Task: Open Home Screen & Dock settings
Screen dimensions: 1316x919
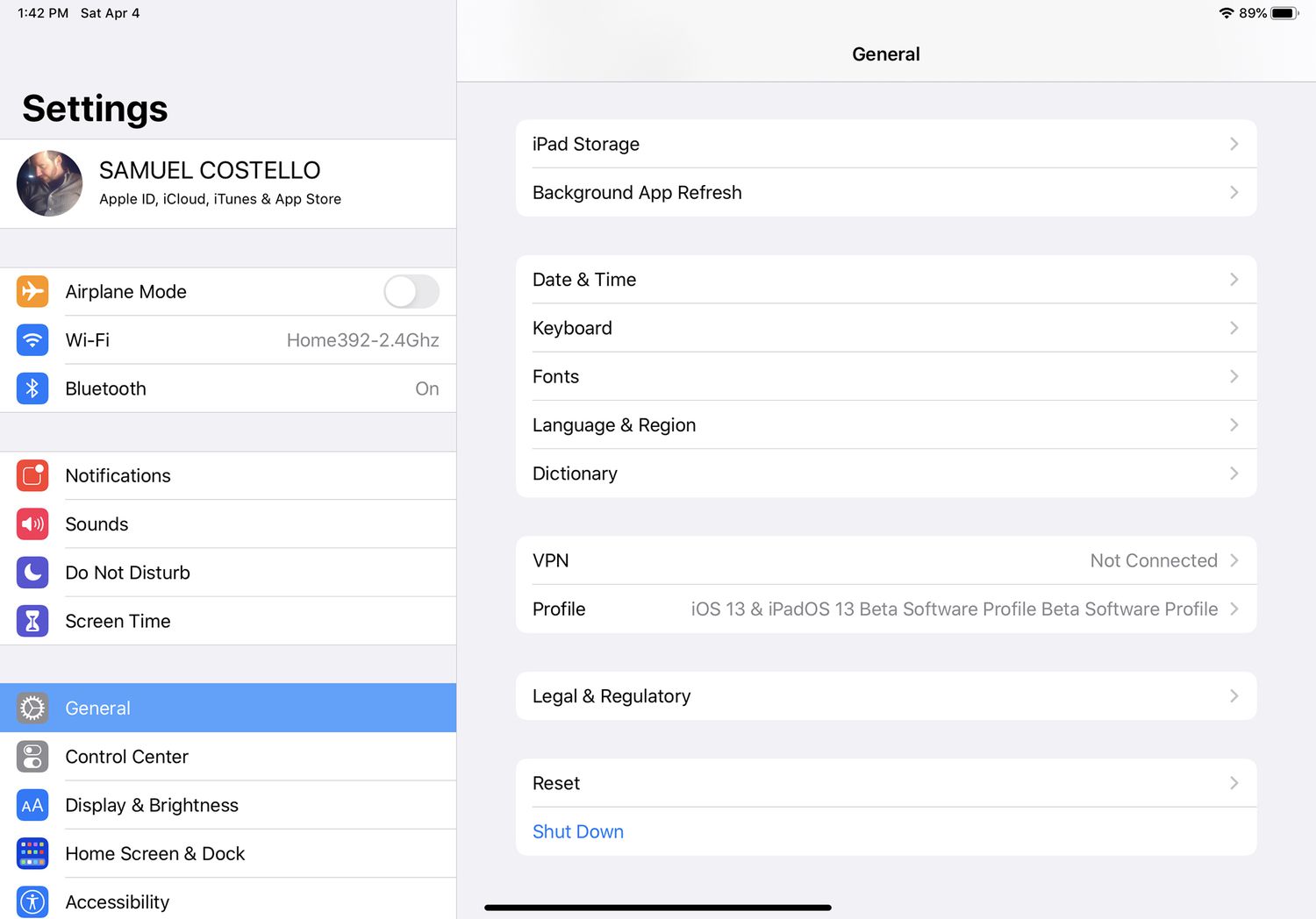Action: pyautogui.click(x=155, y=853)
